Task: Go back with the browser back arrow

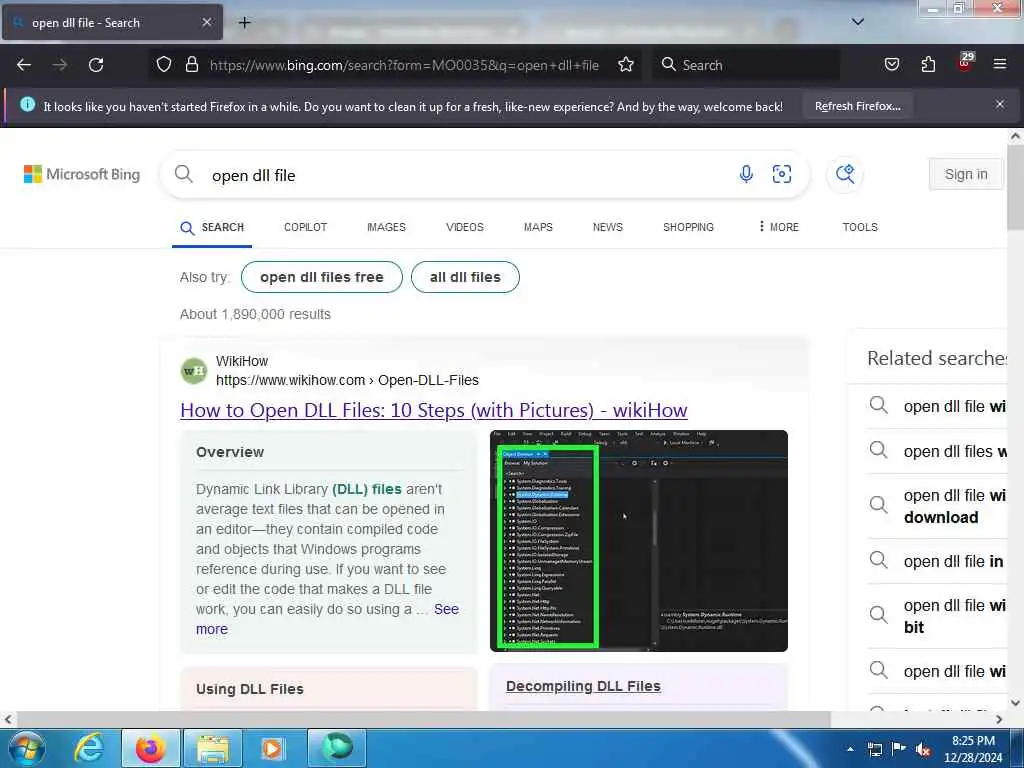Action: (x=24, y=65)
